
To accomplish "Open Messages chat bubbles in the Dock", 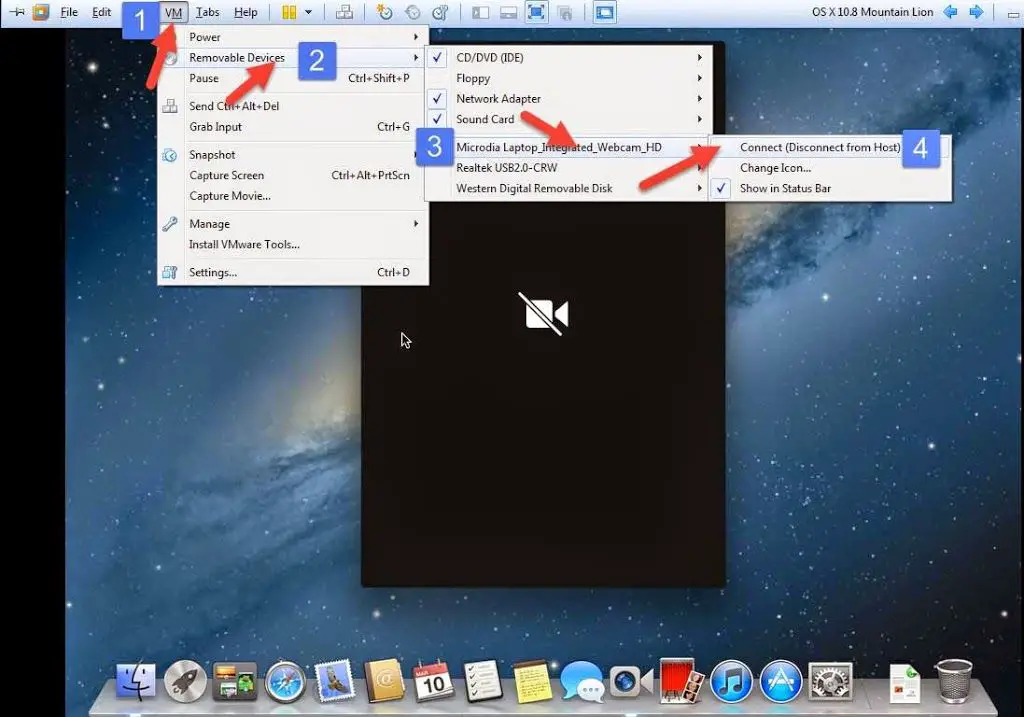I will tap(581, 682).
